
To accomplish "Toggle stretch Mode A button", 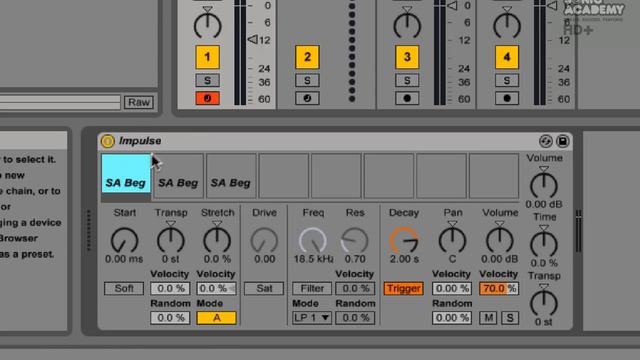I will [216, 318].
